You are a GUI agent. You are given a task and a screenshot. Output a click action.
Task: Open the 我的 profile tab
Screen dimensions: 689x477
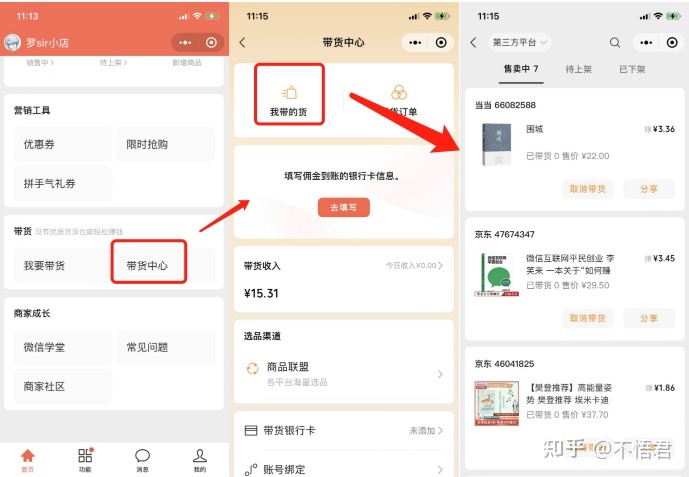pos(199,460)
